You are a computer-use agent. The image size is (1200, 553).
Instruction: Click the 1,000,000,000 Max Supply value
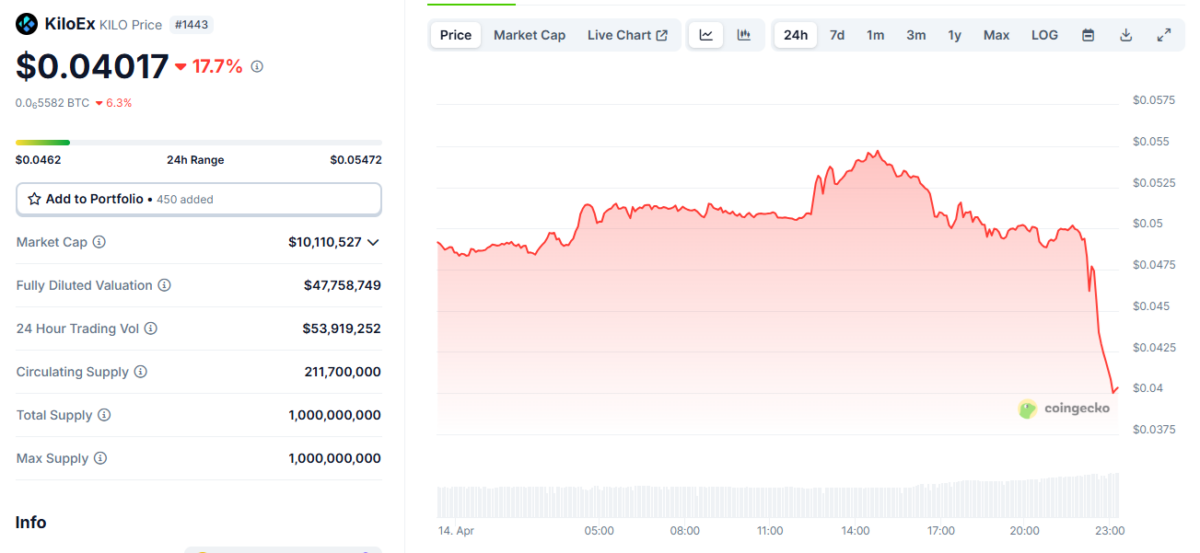pyautogui.click(x=334, y=458)
